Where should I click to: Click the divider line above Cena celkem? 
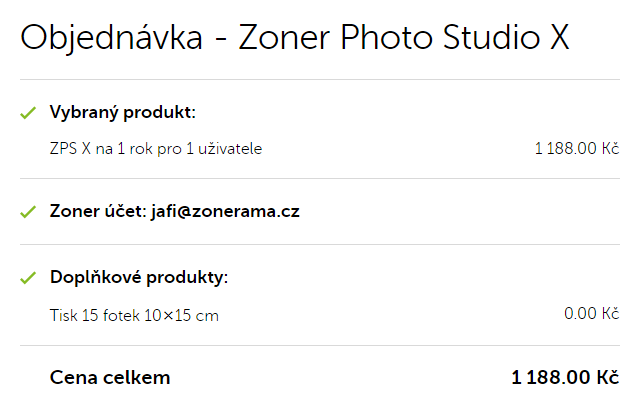320,346
